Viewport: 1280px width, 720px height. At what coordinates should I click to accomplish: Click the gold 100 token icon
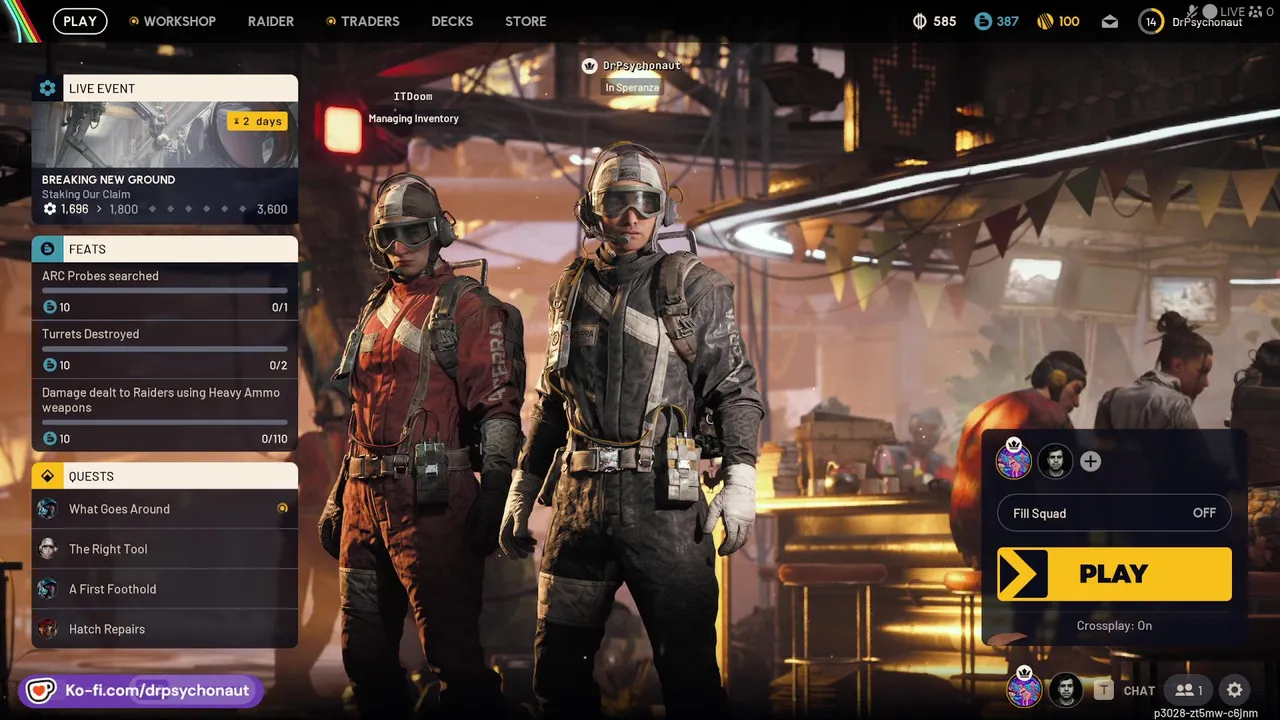tap(1044, 21)
